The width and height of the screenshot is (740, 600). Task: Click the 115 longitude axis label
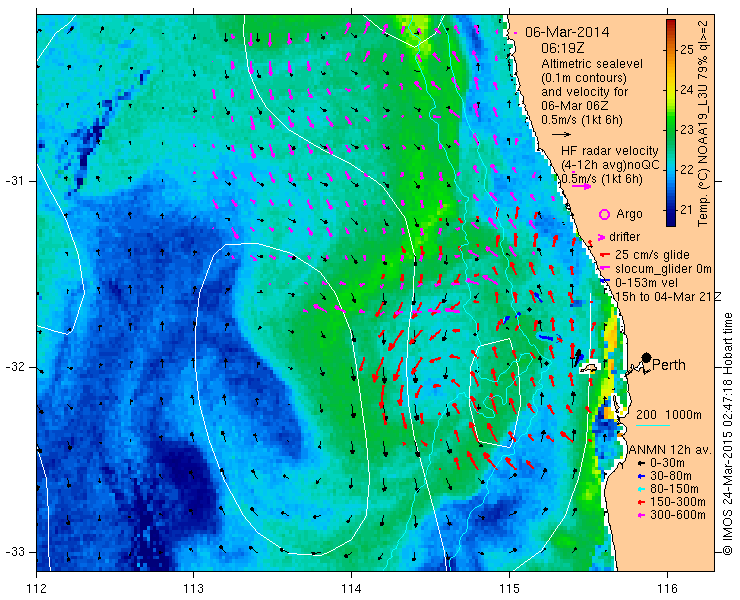pyautogui.click(x=509, y=589)
